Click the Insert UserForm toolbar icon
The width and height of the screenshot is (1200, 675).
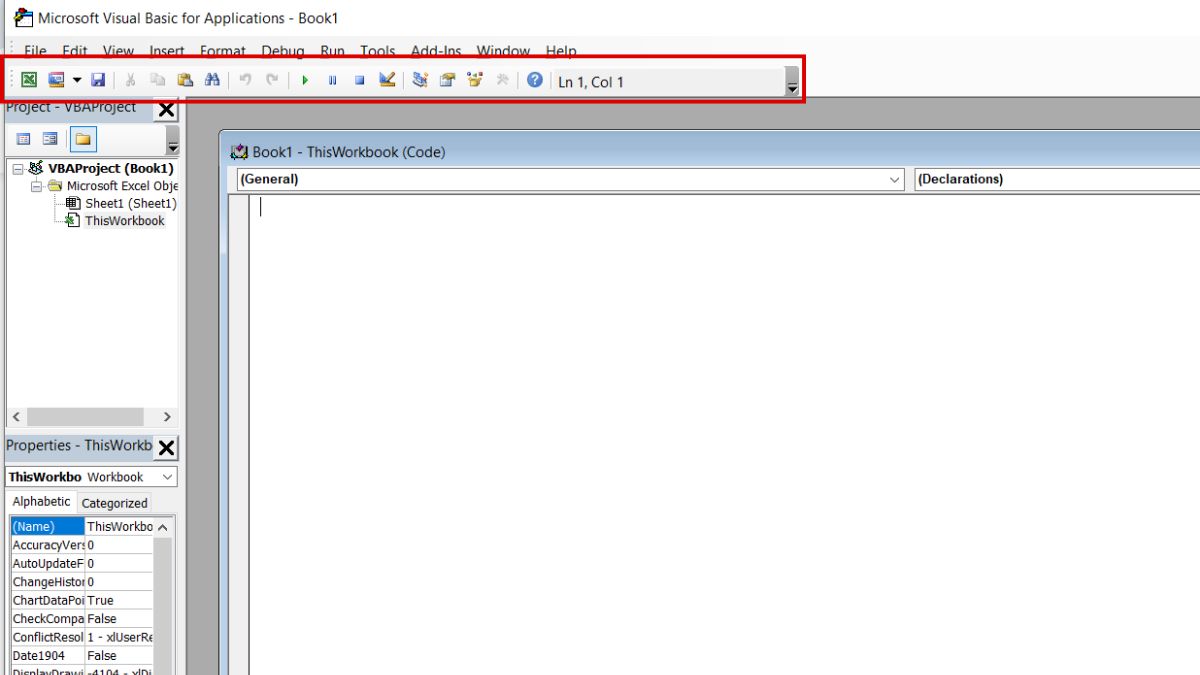click(56, 81)
